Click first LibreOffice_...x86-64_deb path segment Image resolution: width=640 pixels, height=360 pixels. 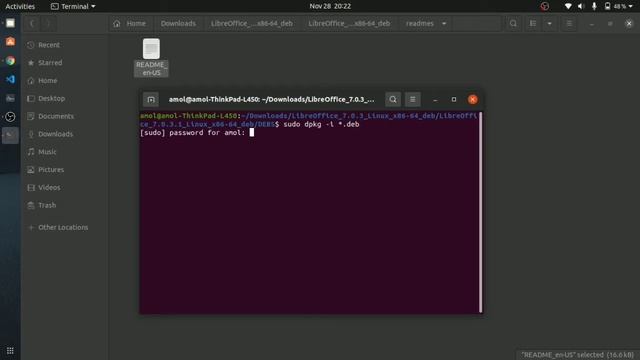point(252,23)
